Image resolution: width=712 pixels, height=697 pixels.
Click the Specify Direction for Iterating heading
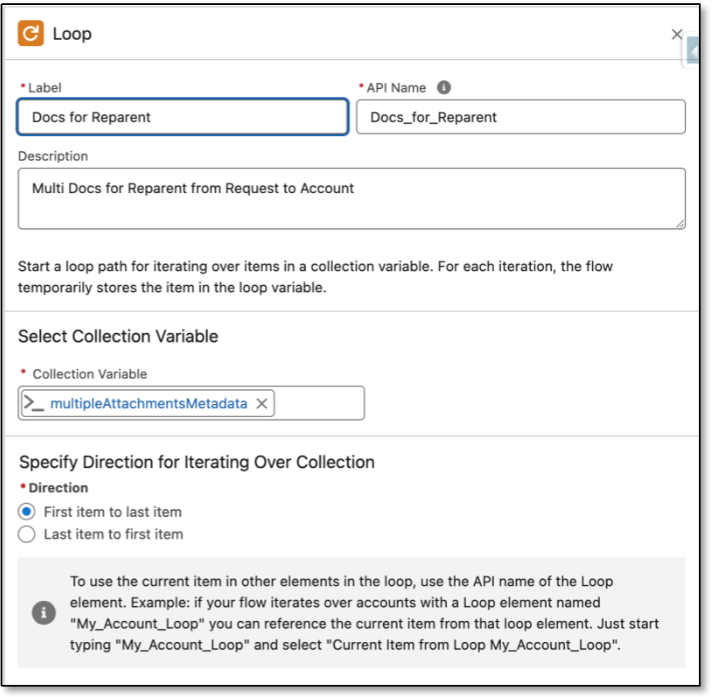point(196,462)
